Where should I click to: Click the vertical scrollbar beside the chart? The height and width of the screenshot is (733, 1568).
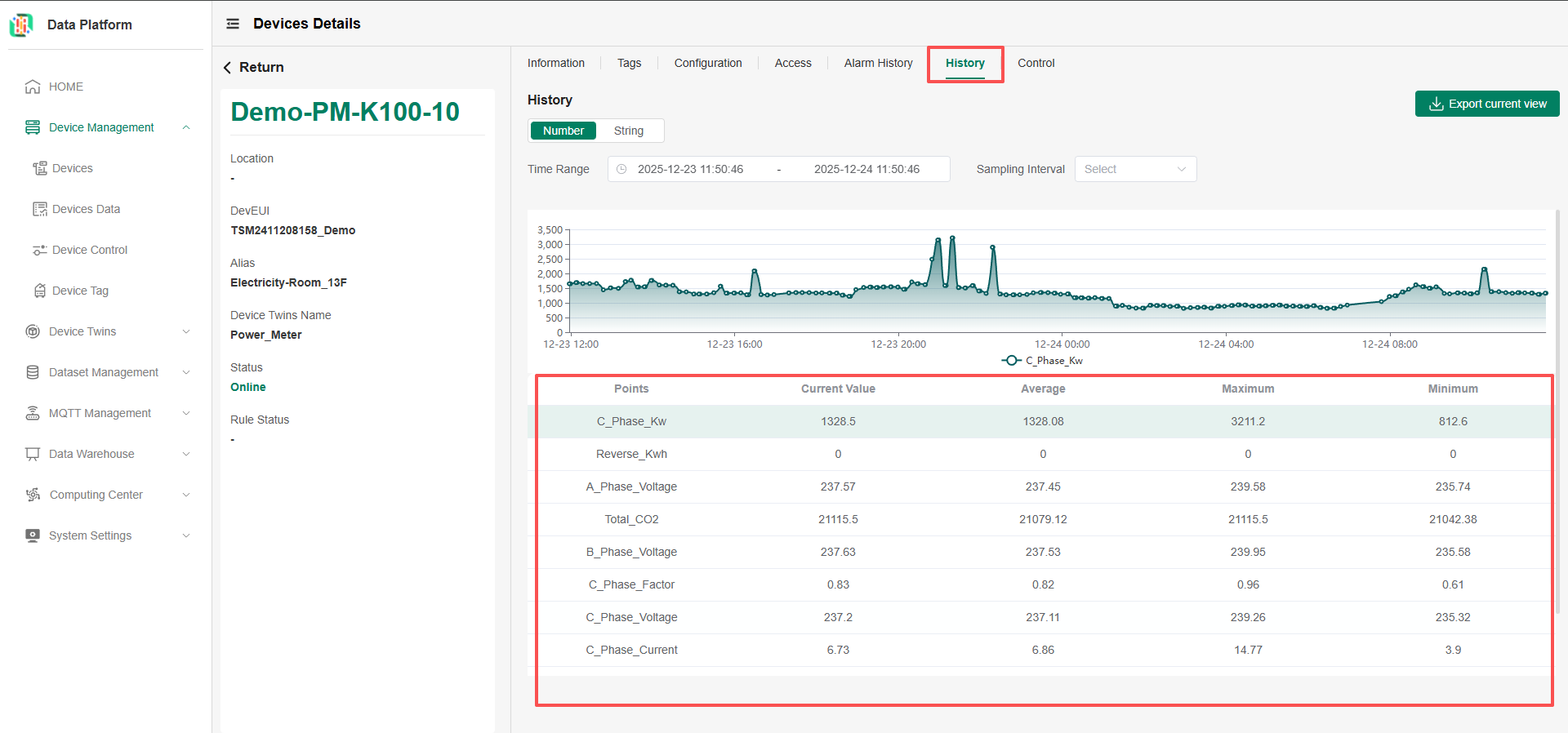pyautogui.click(x=1557, y=408)
